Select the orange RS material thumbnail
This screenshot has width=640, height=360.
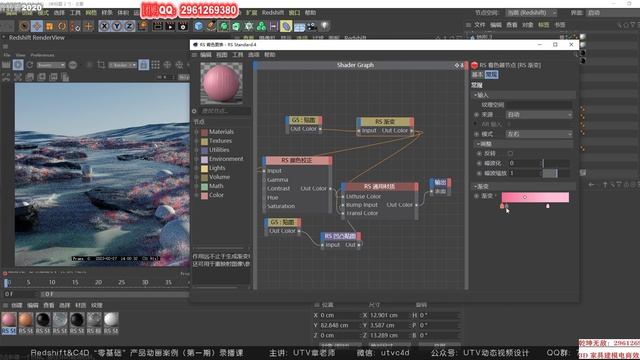(x=26, y=320)
